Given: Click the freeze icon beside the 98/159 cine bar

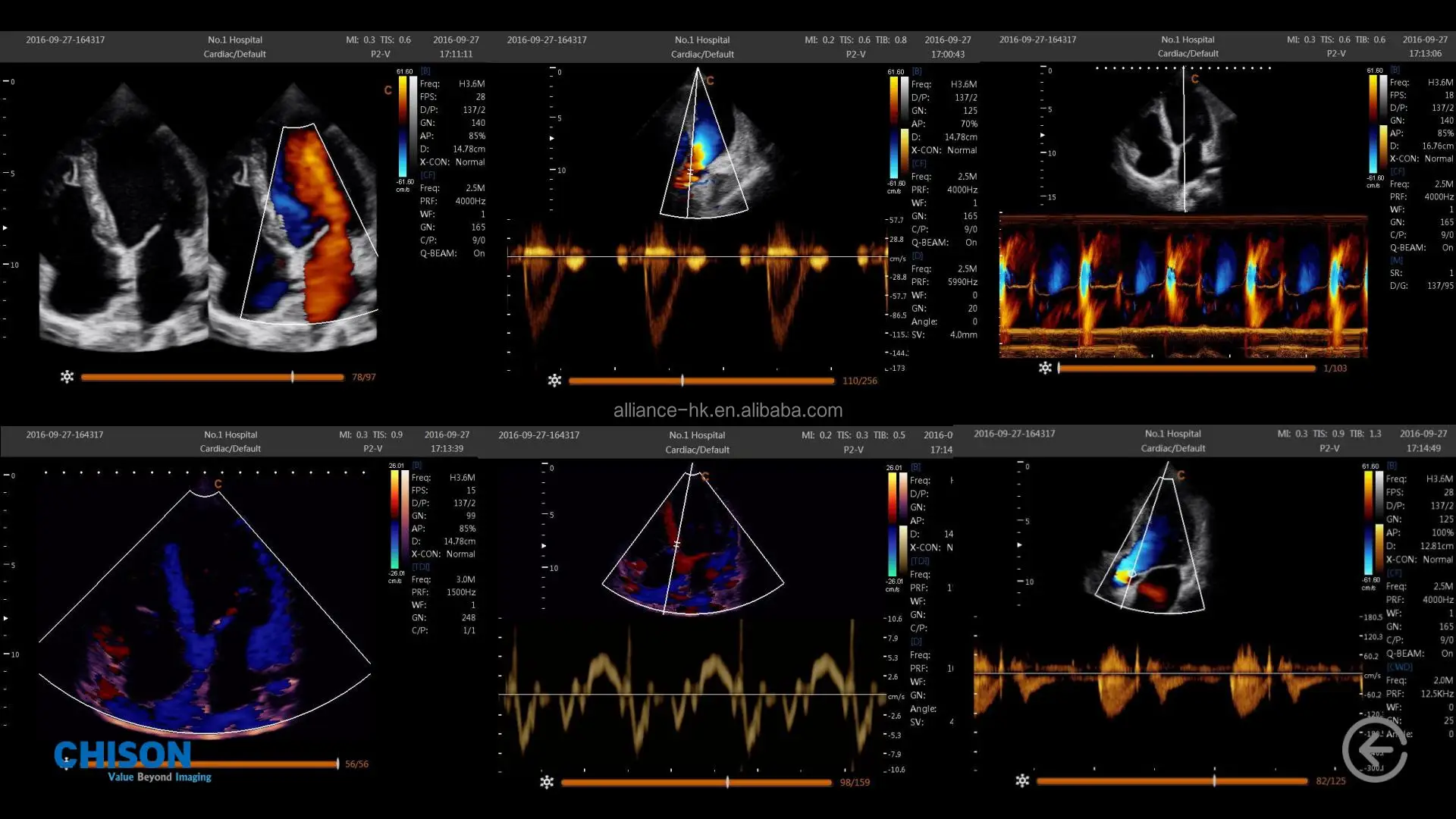Looking at the screenshot, I should (547, 782).
